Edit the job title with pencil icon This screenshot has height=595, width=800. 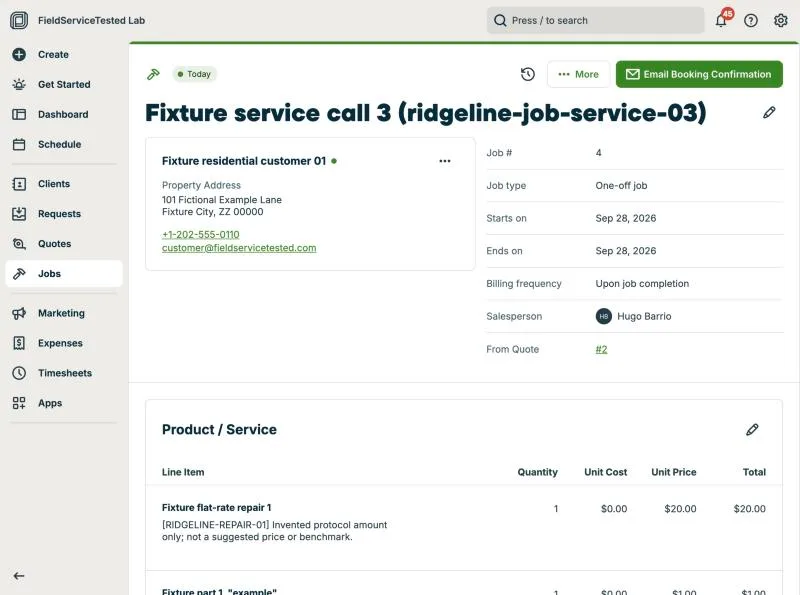769,113
